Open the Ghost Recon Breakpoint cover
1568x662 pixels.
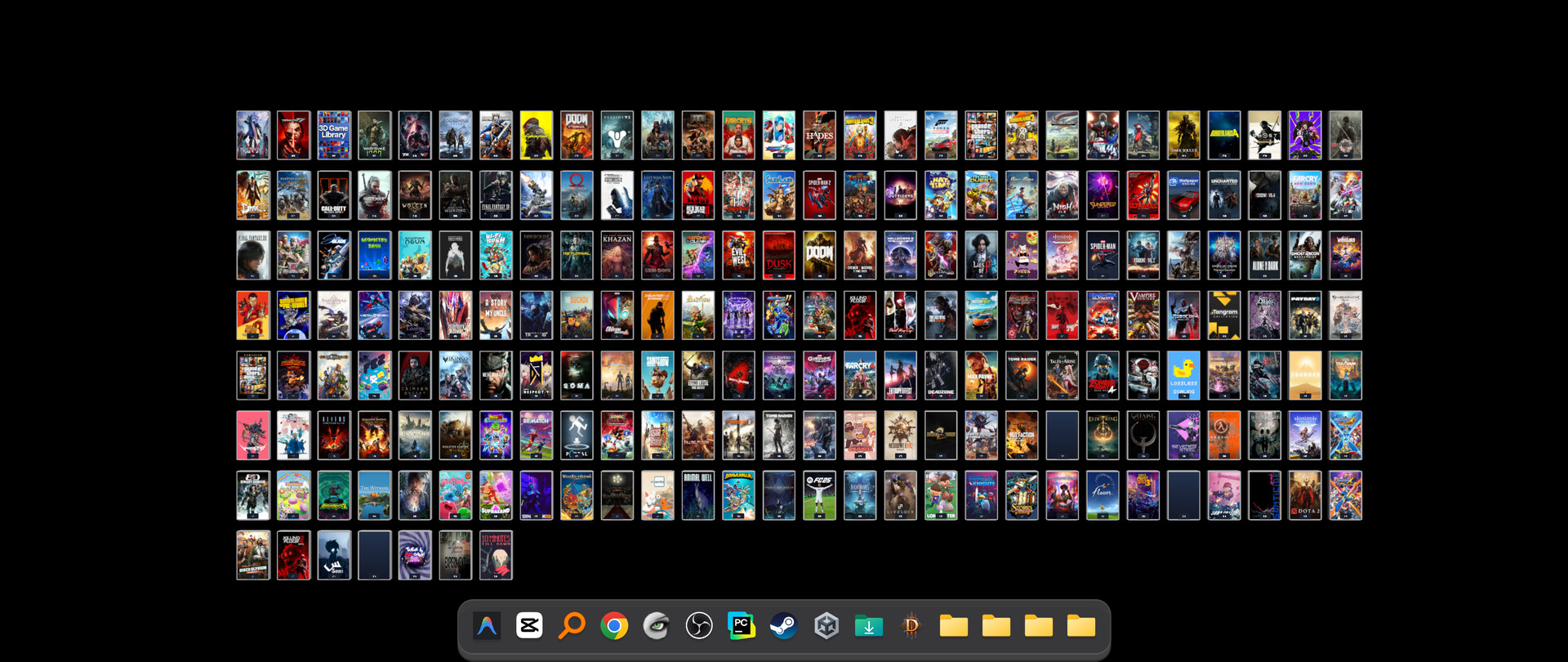[1305, 255]
